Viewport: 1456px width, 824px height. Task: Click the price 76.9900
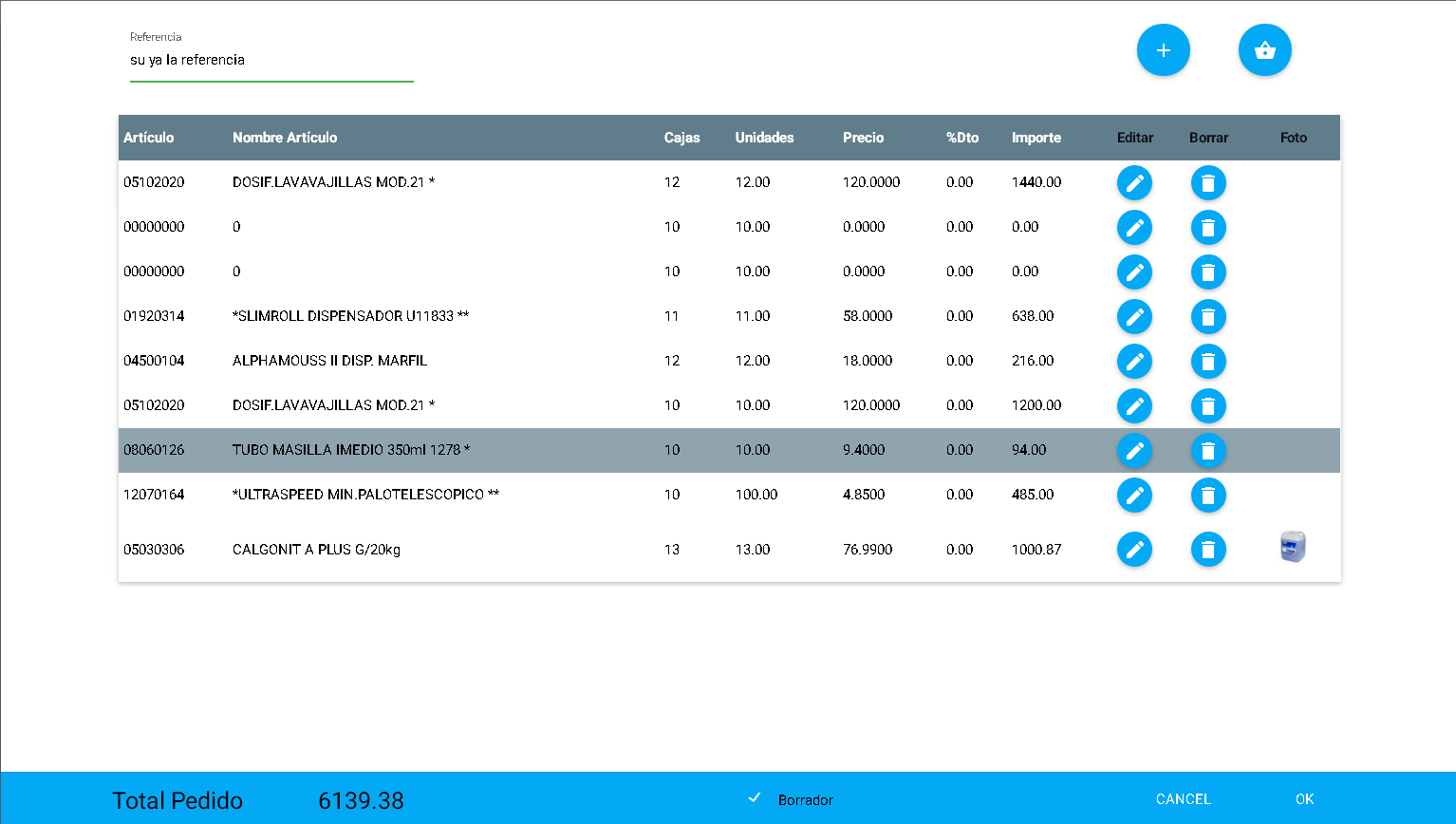[868, 550]
